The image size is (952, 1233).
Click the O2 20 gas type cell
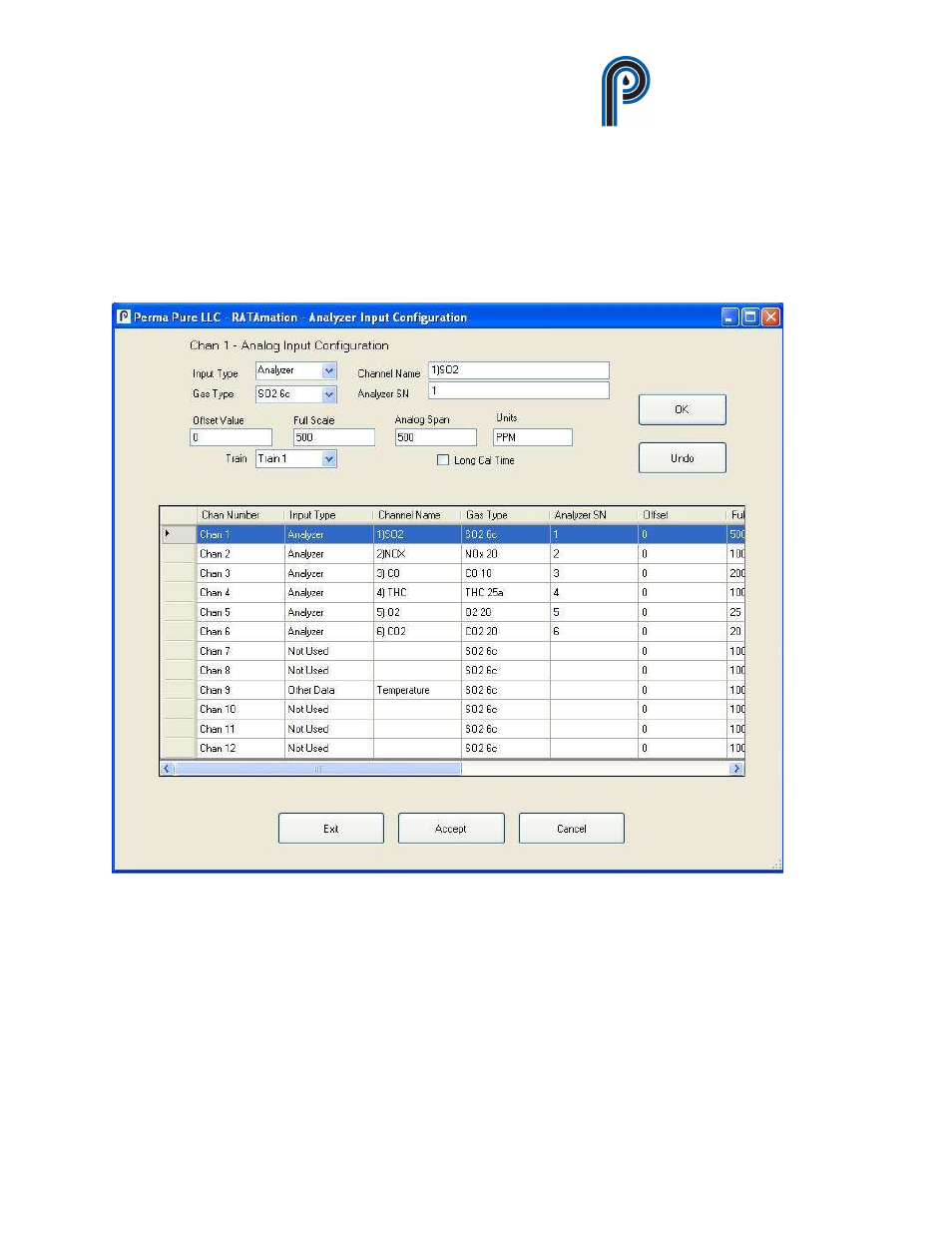[506, 612]
